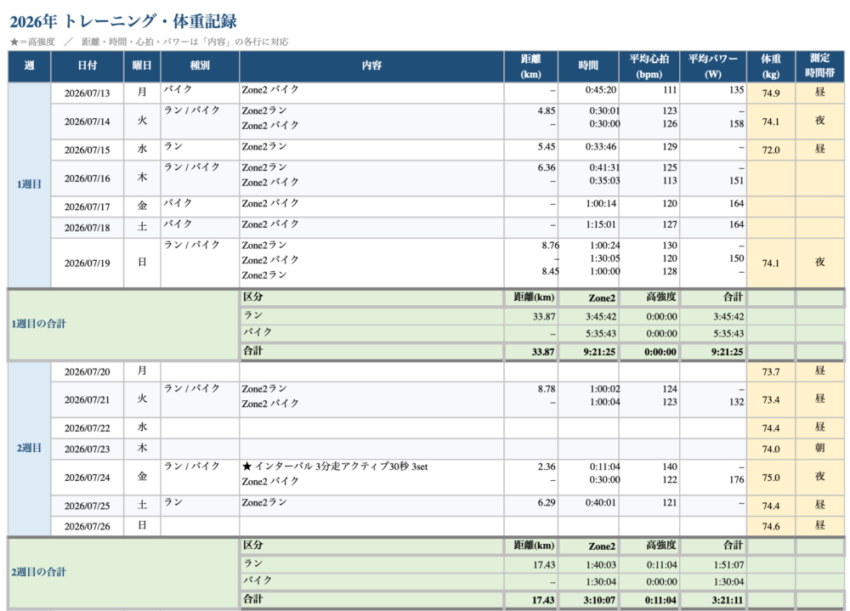Screen dimensions: 850x611
Task: Select the 朝 time-of-day cell
Action: (x=820, y=449)
